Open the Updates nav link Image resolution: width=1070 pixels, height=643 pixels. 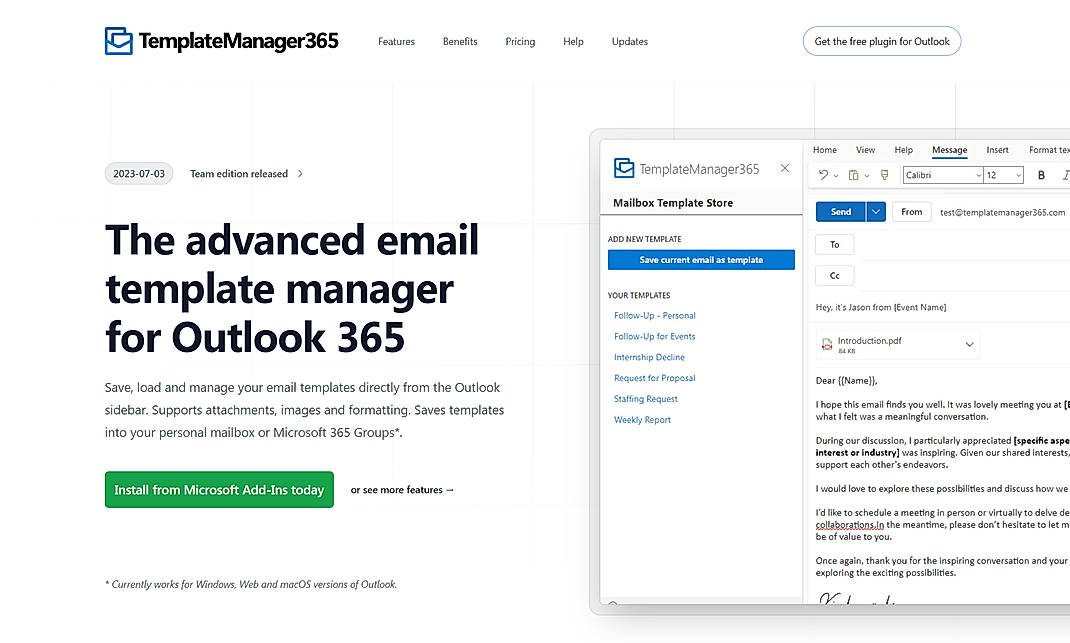pos(630,42)
